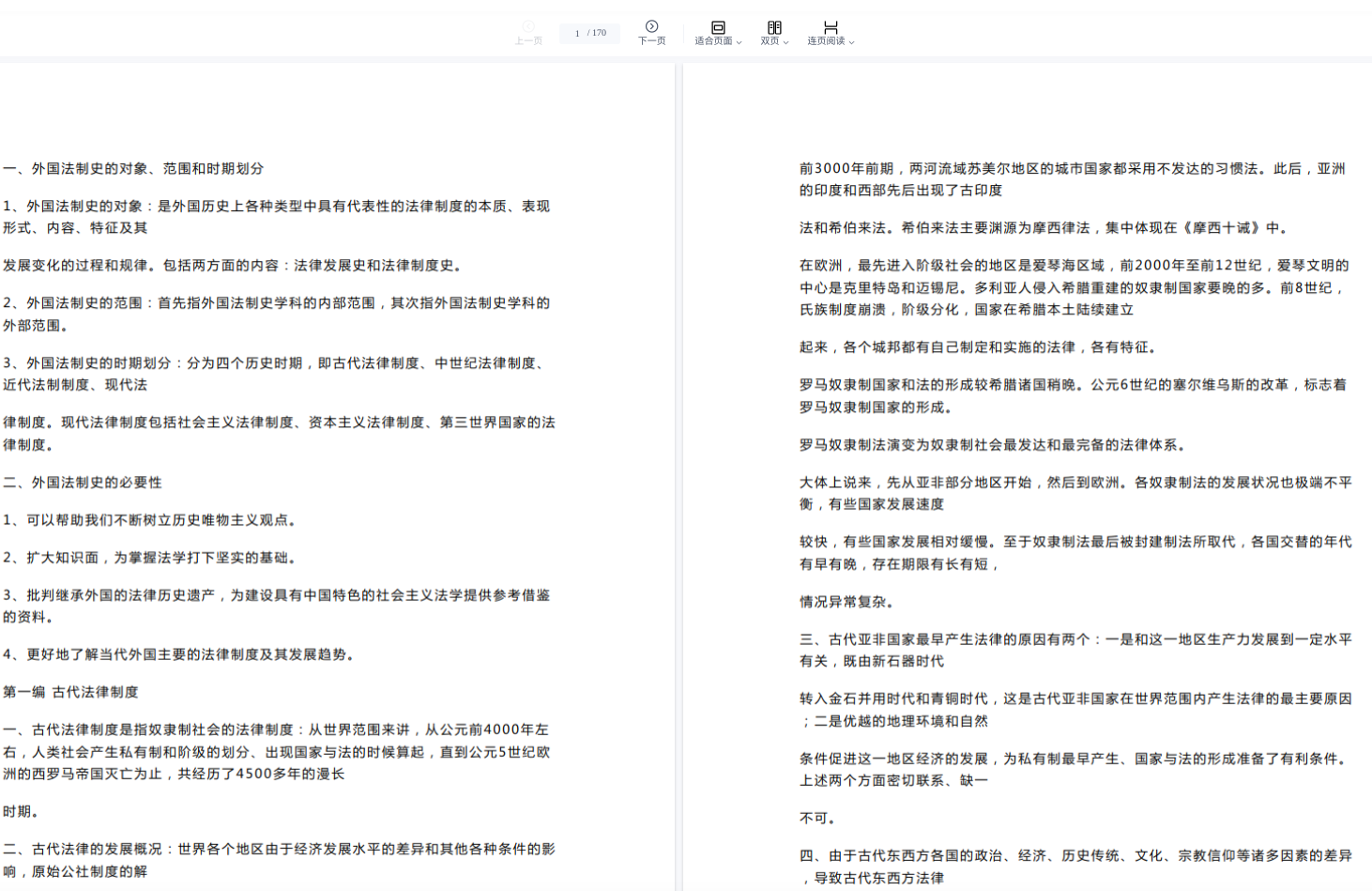Select the 连页阅读 mode label
Image resolution: width=1372 pixels, height=891 pixels.
tap(826, 41)
